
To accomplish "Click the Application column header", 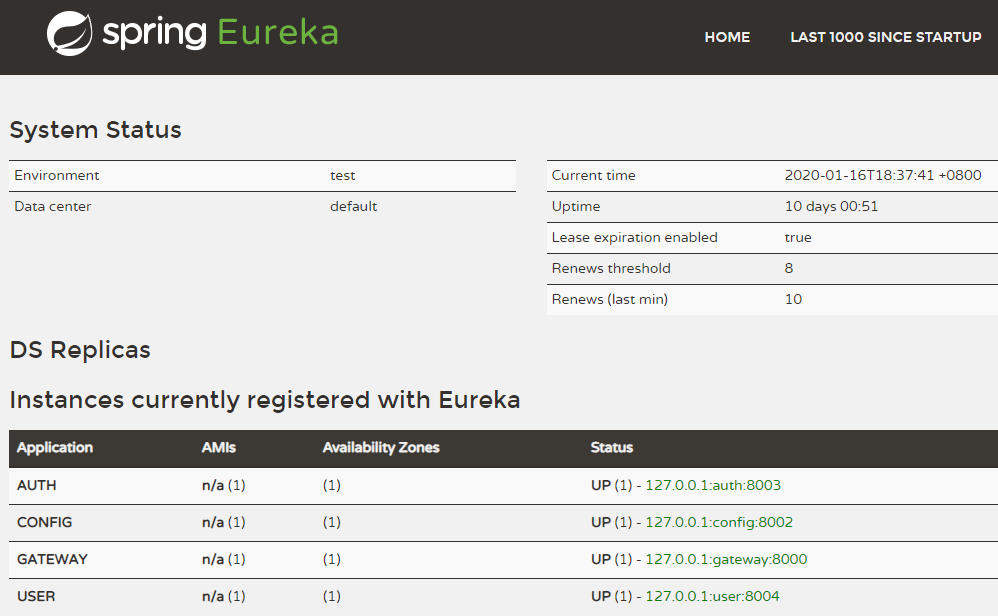I will coord(55,448).
